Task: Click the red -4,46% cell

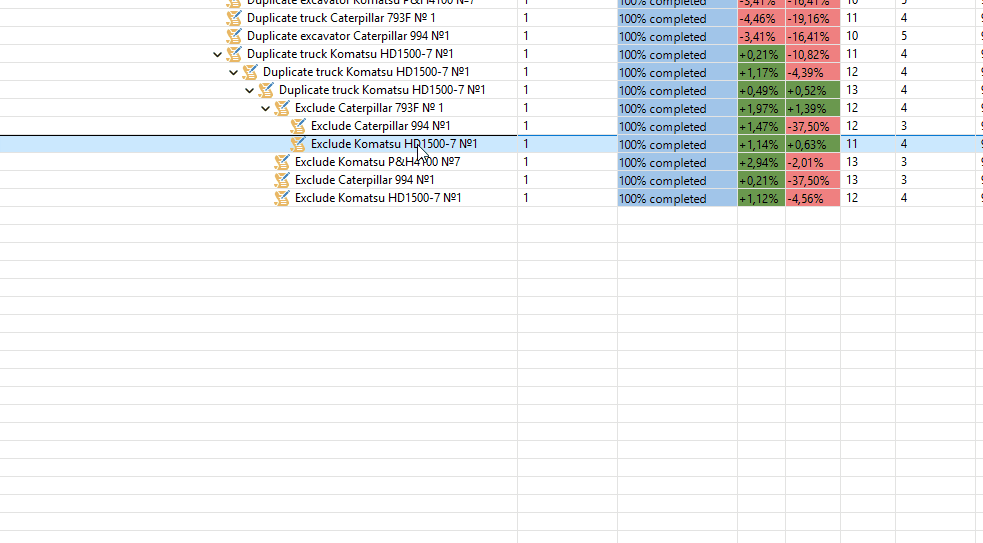Action: [761, 19]
